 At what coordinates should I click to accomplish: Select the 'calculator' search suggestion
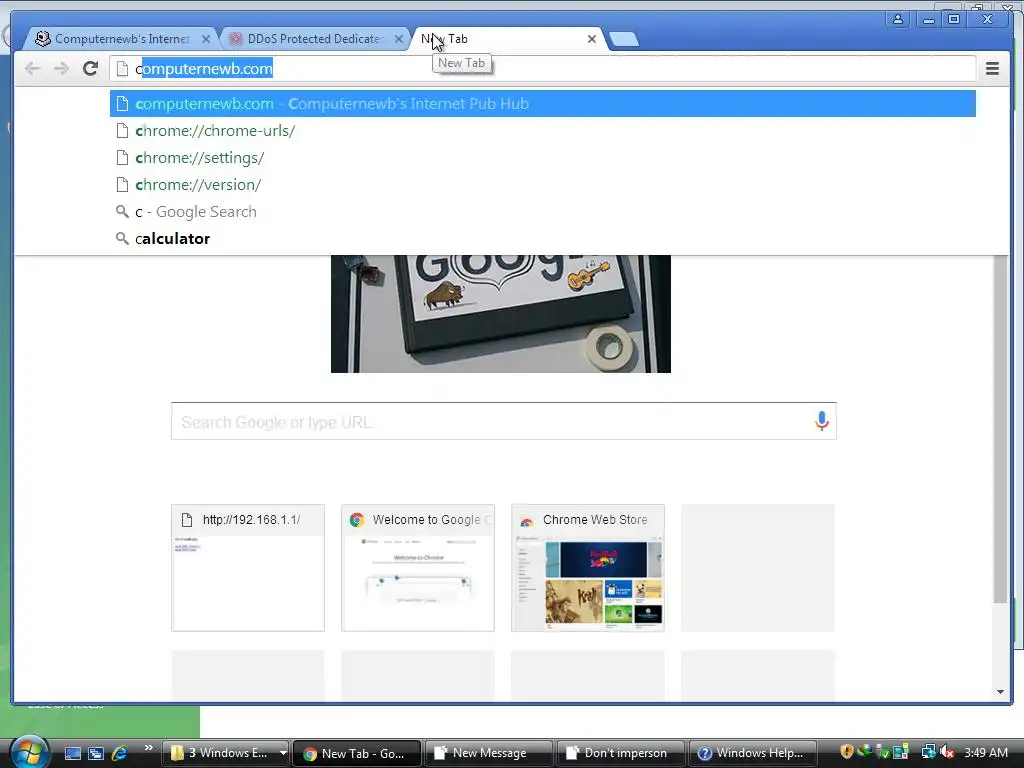543,239
